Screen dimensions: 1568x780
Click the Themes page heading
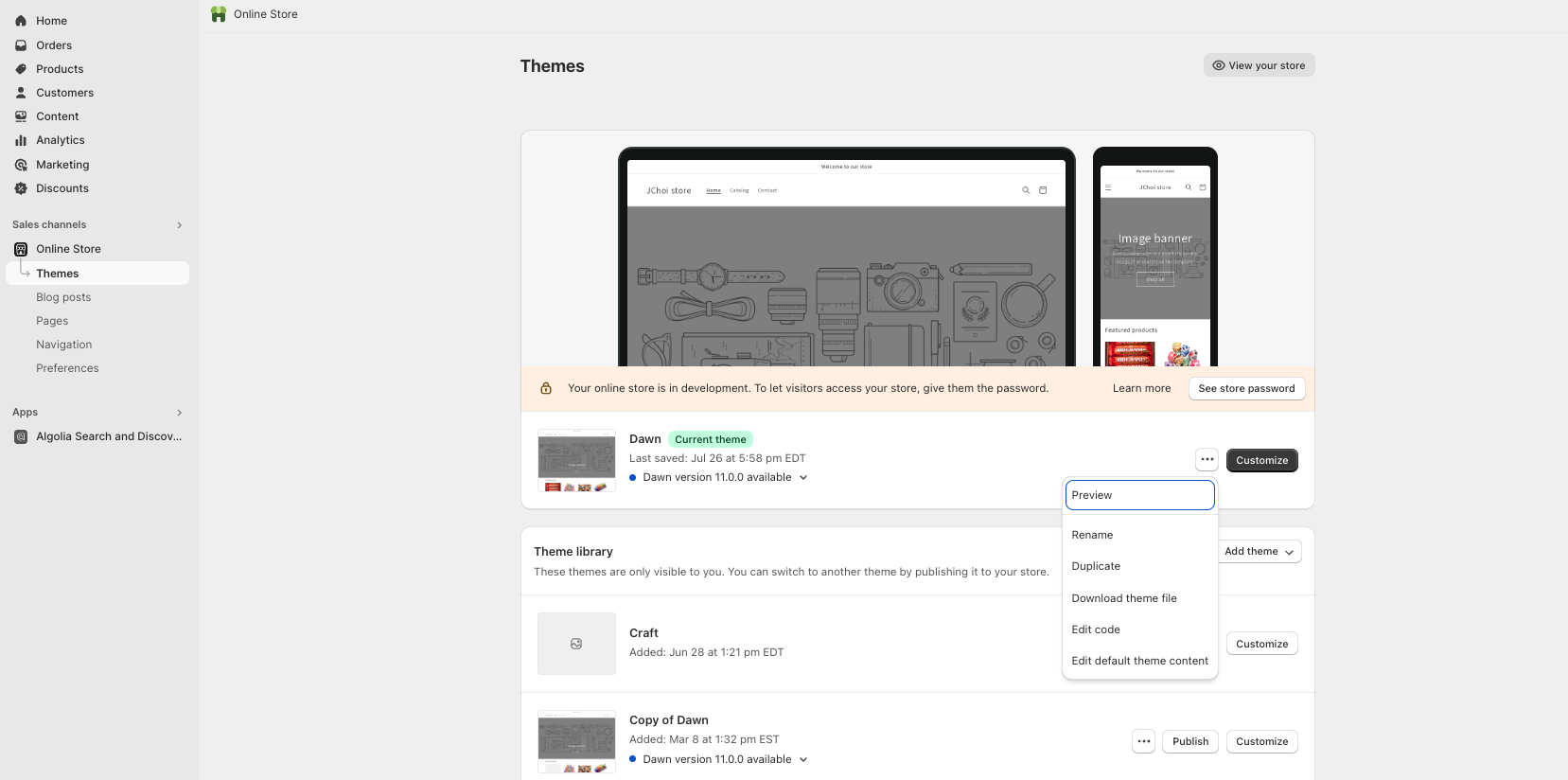[x=553, y=66]
